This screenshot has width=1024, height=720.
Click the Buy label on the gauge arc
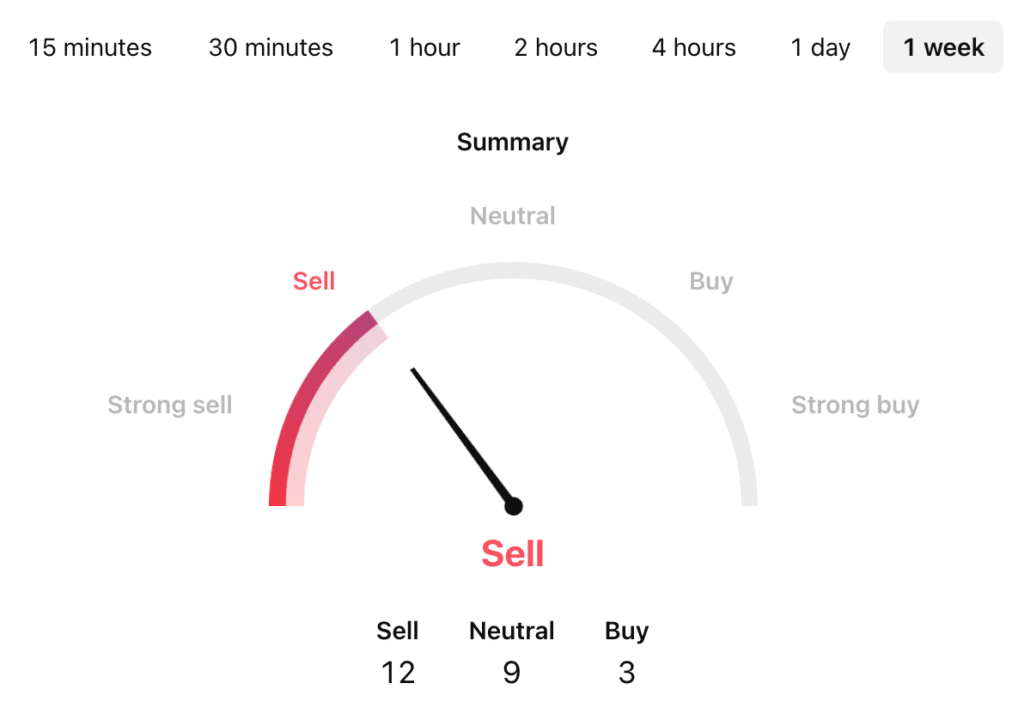[x=711, y=282]
